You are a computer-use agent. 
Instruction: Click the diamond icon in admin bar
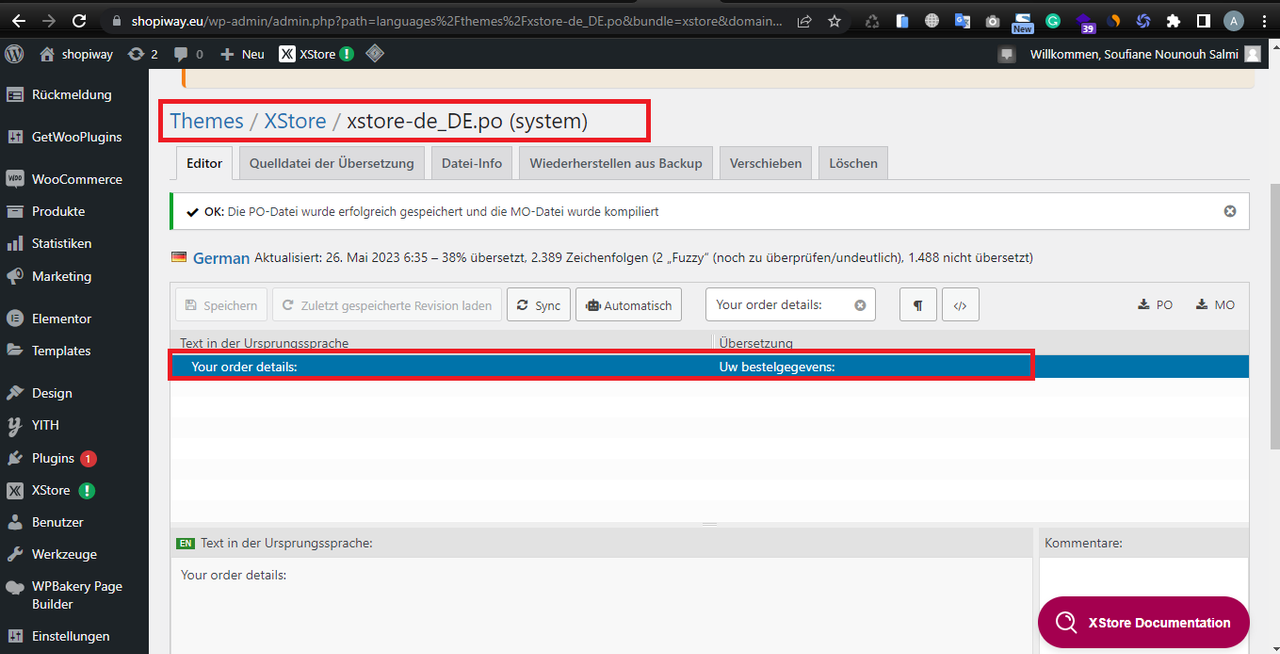pos(374,54)
